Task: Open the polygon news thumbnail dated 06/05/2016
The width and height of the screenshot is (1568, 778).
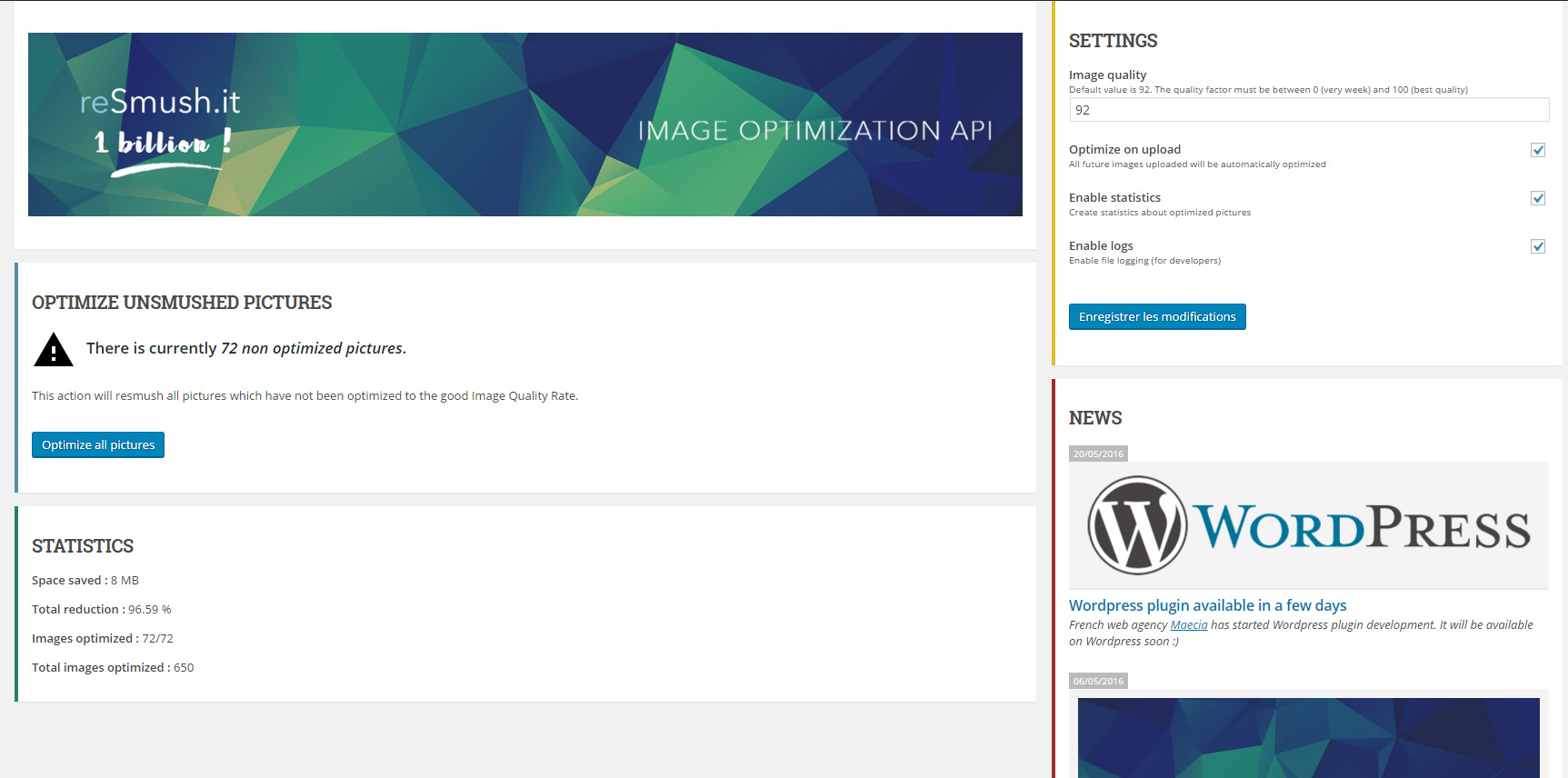Action: click(x=1308, y=737)
